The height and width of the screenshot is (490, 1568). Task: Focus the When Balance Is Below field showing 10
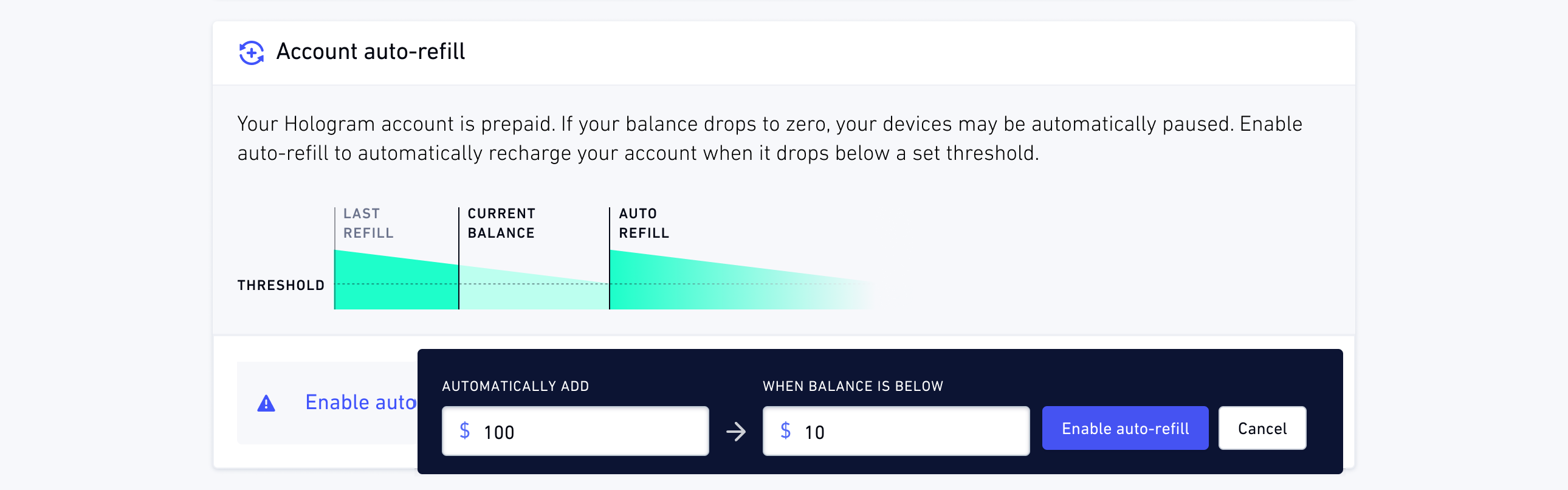click(896, 431)
